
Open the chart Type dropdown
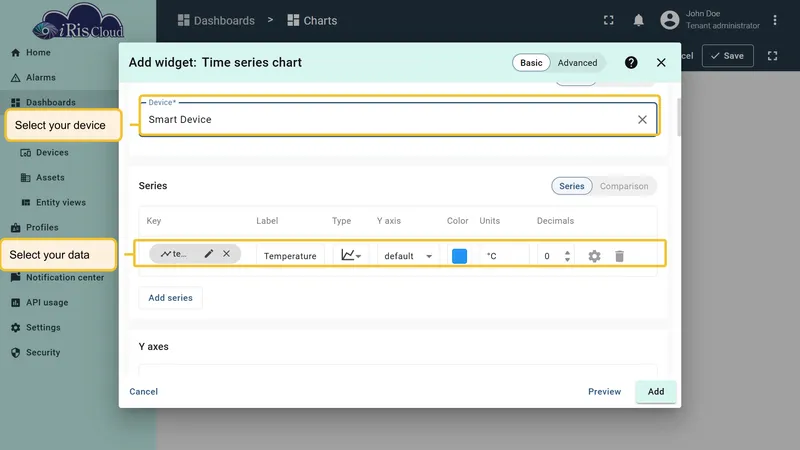[351, 256]
